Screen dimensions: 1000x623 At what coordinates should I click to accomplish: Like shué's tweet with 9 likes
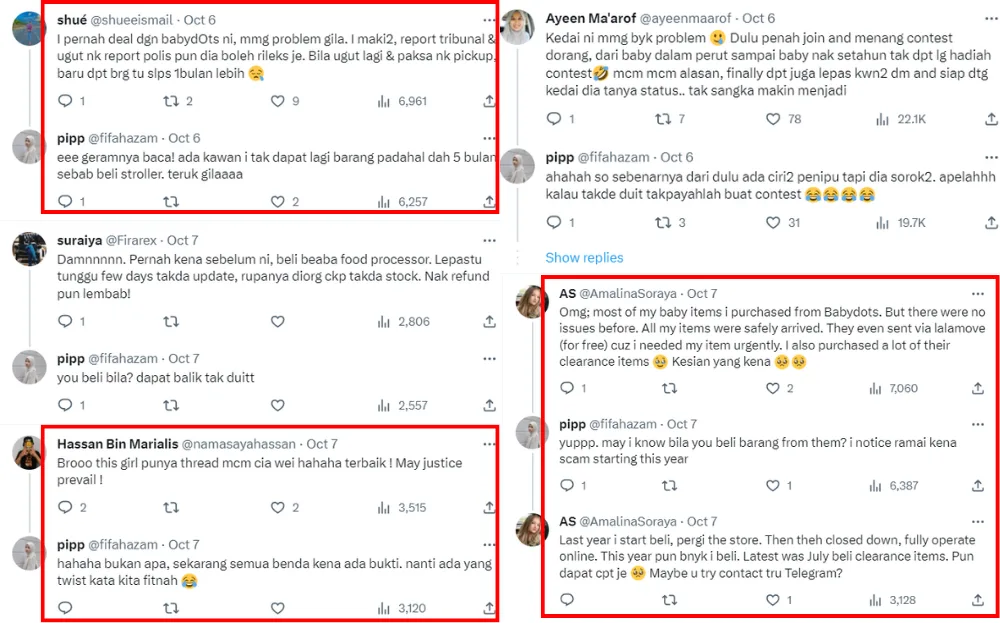click(x=278, y=101)
